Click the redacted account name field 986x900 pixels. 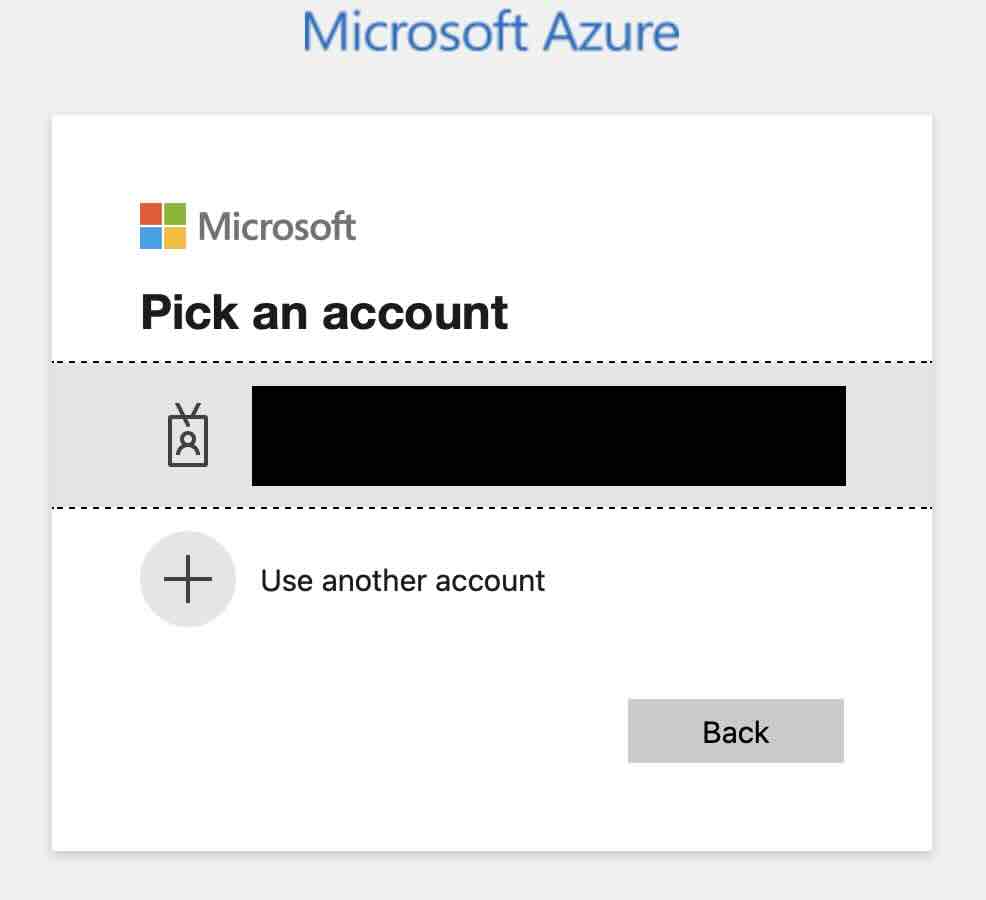click(x=548, y=436)
